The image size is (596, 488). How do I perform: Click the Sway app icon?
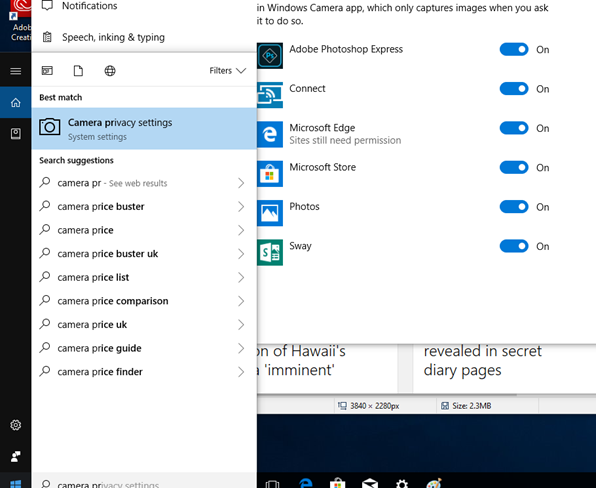click(270, 252)
